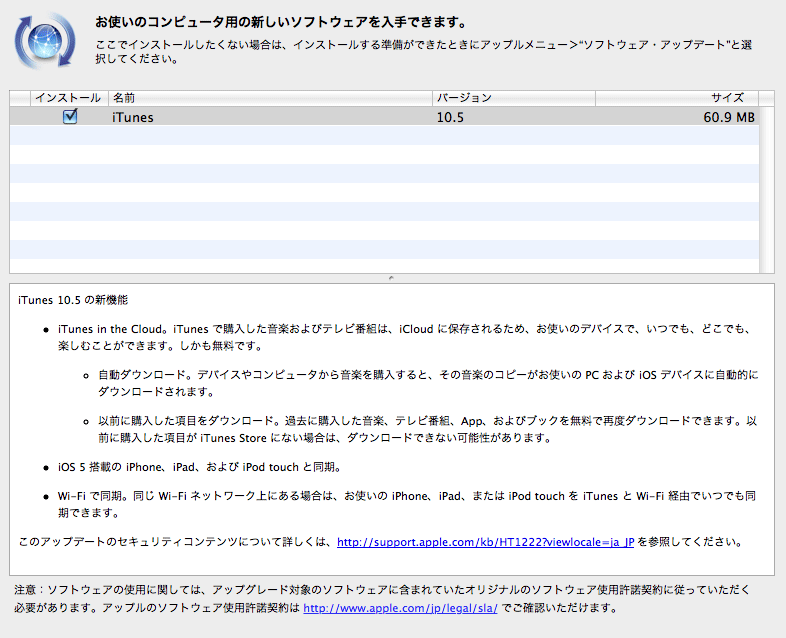Click the '自動ダウンロード' sub-bullet text

(428, 383)
